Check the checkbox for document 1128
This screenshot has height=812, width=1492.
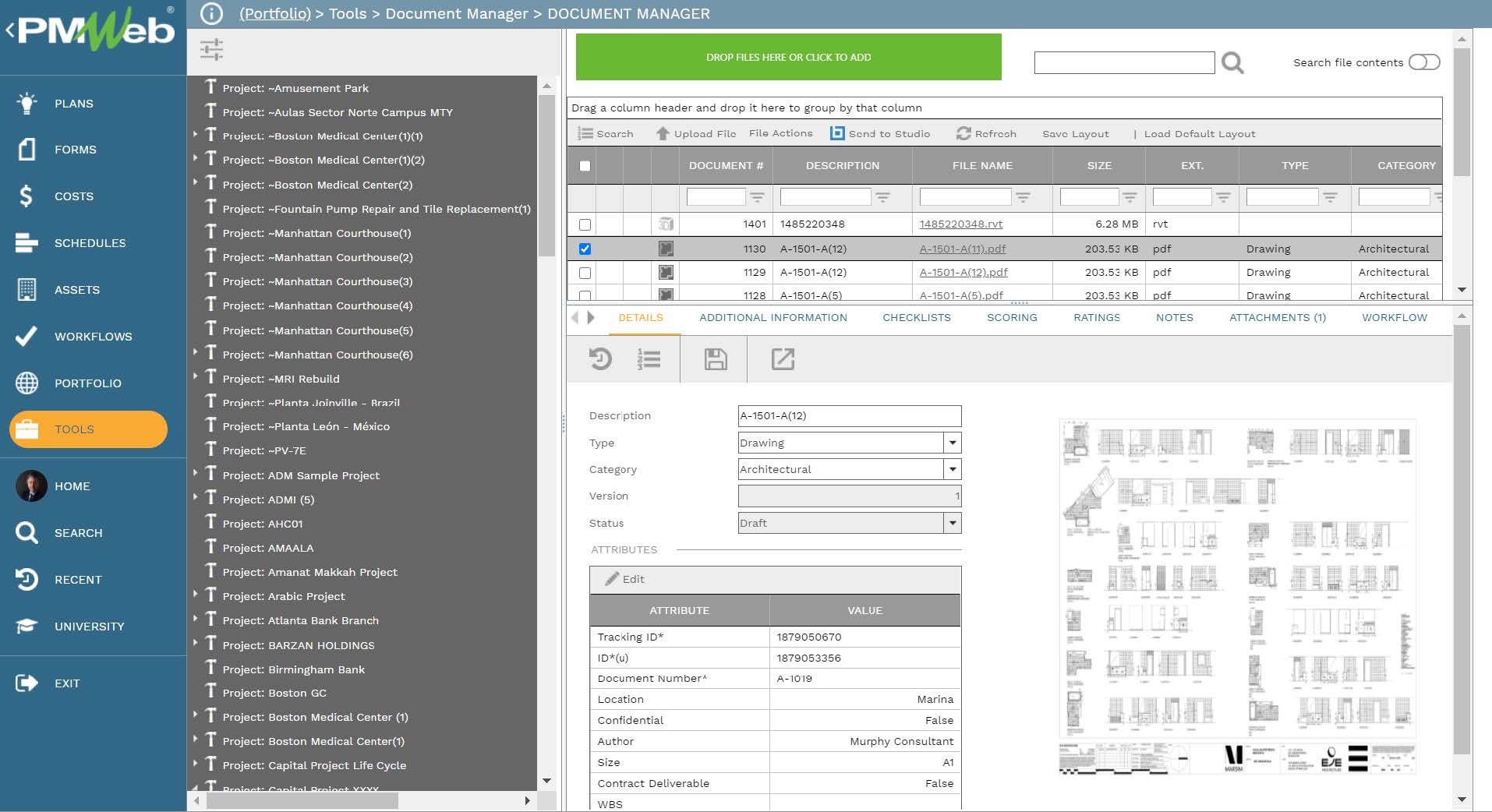click(585, 295)
